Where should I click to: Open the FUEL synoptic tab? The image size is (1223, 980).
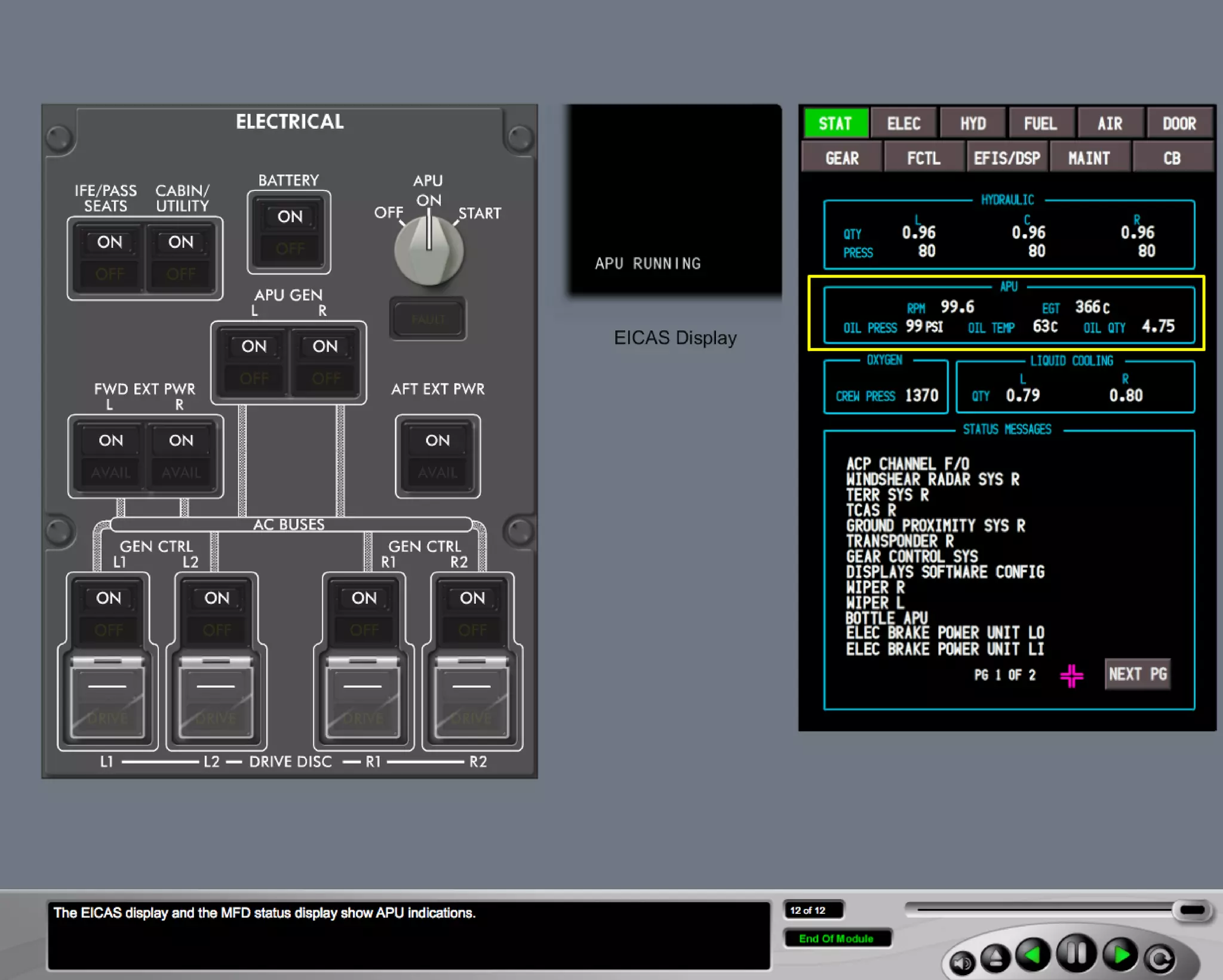(x=1040, y=124)
